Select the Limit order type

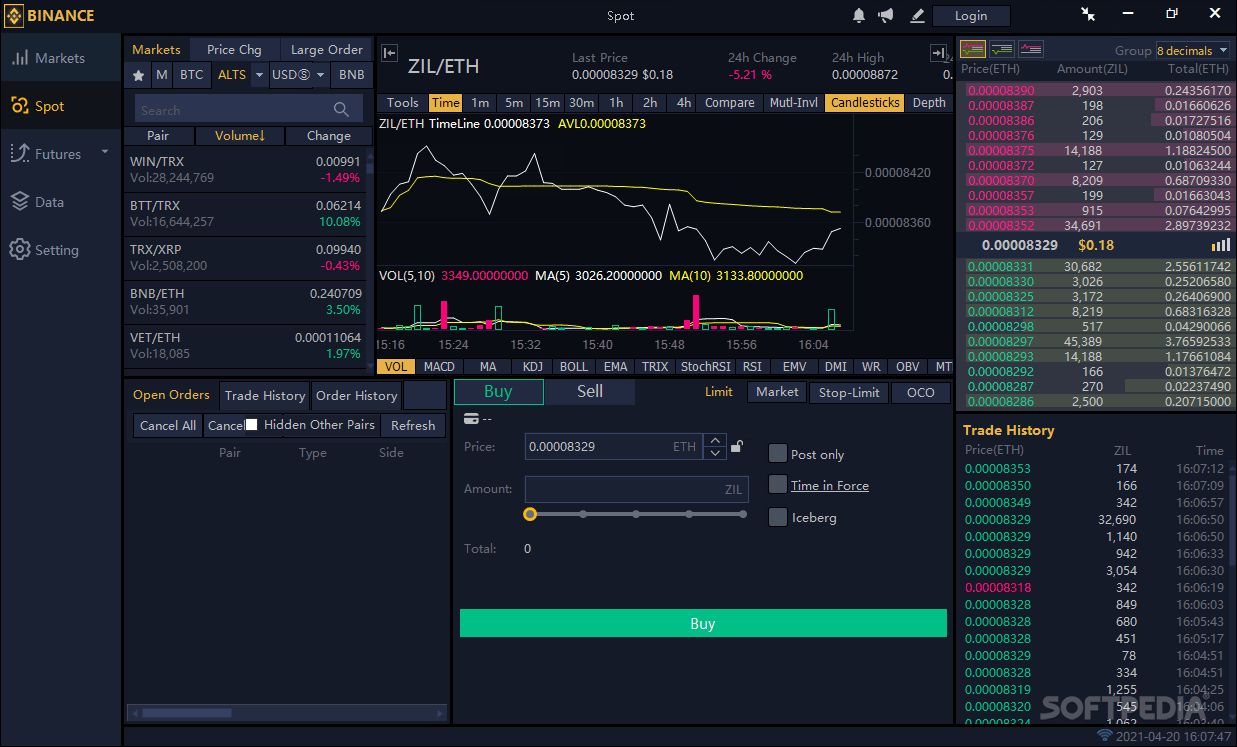tap(719, 392)
